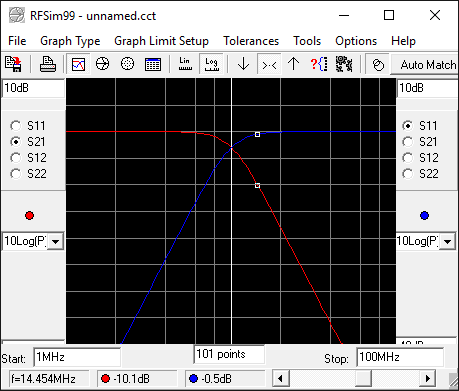Open the File menu
This screenshot has width=459, height=391.
tap(17, 41)
